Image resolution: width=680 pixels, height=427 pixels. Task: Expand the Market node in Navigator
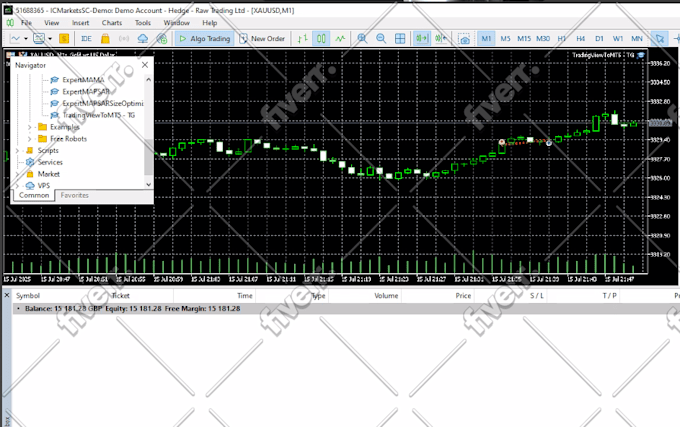[x=18, y=174]
